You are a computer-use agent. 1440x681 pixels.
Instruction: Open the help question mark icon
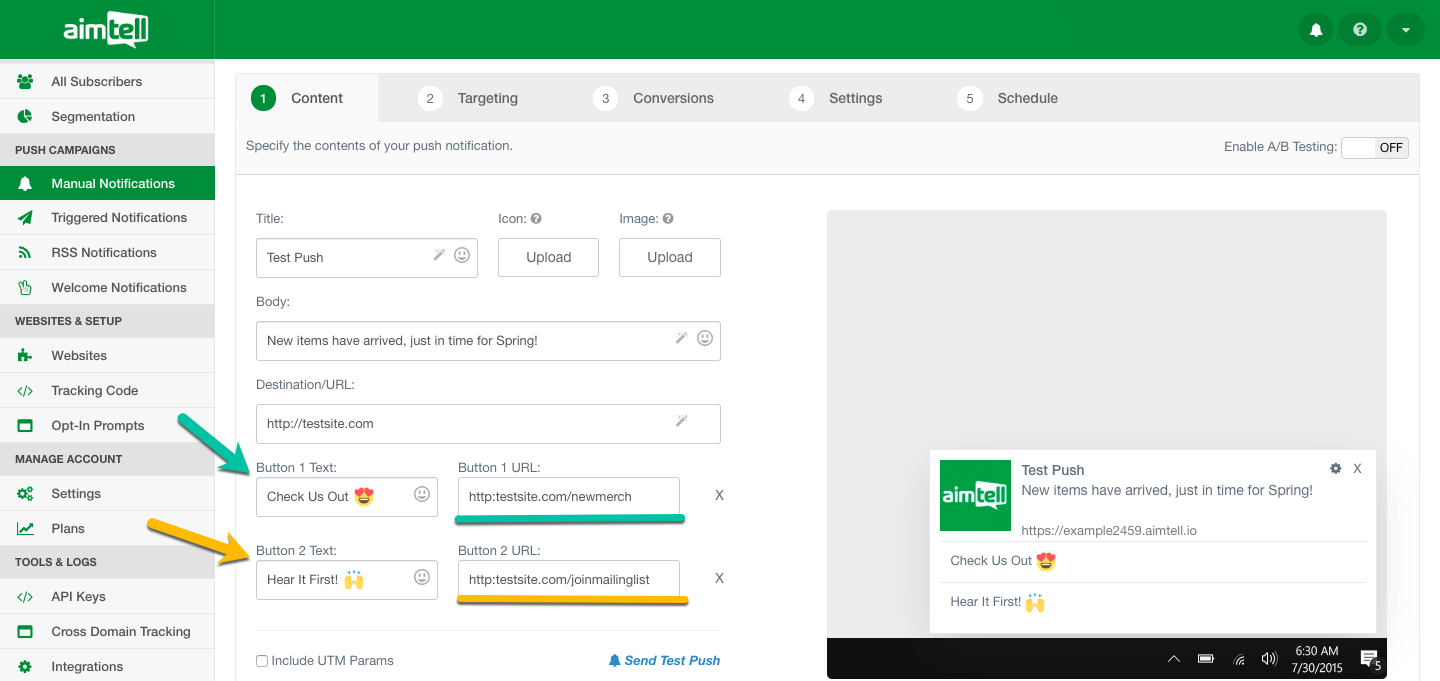1360,30
